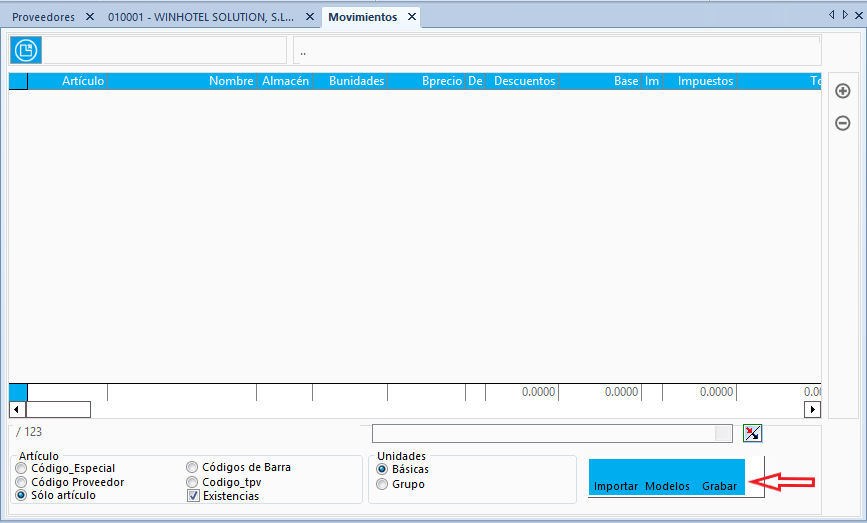Viewport: 867px width, 523px height.
Task: Click the Bprecio column header
Action: (426, 81)
